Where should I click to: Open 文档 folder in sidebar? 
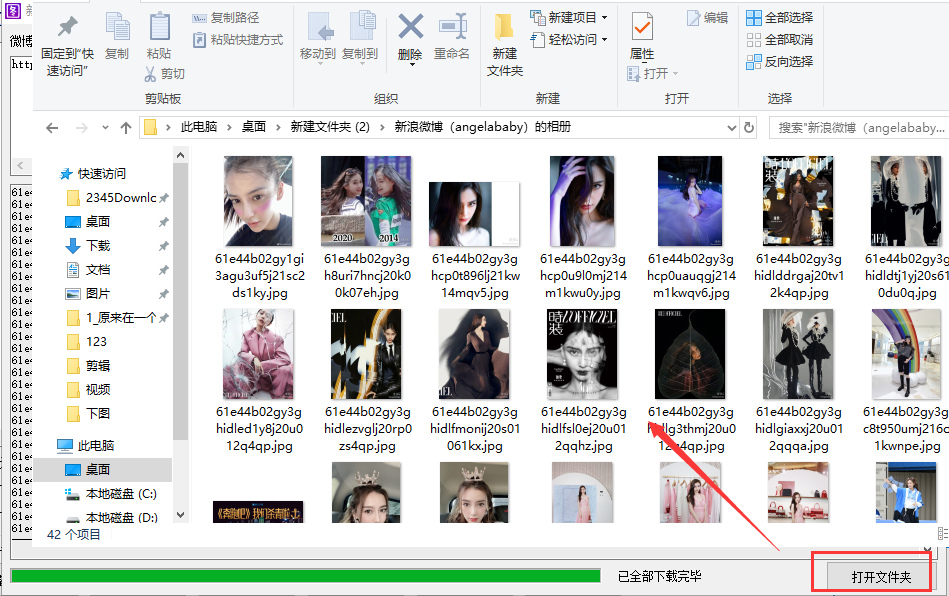88,269
